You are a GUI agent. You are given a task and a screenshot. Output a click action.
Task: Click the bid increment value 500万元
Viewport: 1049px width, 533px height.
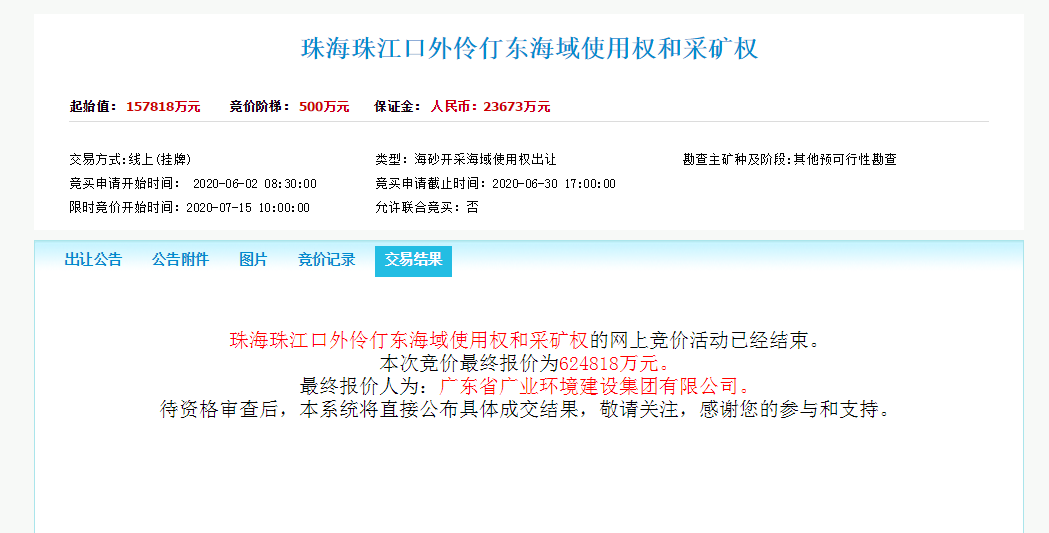point(324,107)
